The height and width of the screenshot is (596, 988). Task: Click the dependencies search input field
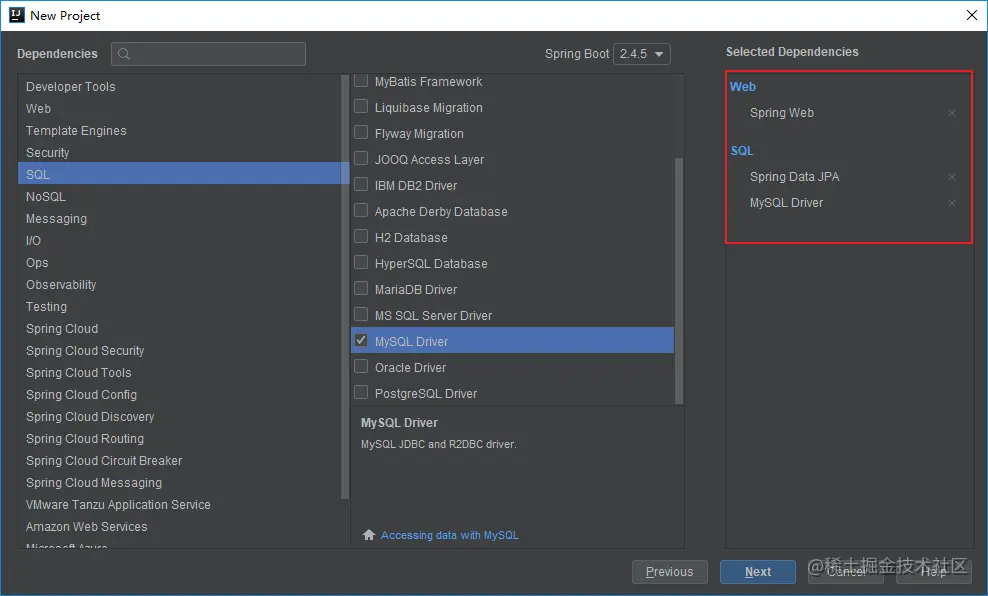point(209,54)
